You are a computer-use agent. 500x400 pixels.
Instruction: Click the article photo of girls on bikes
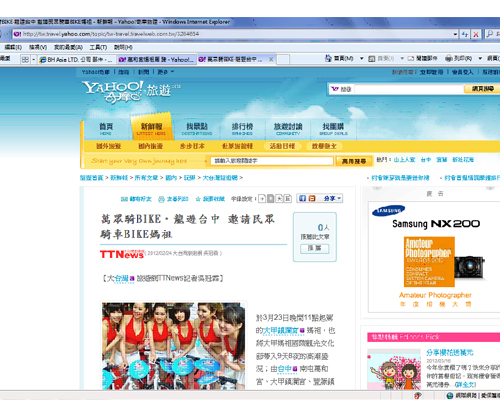point(173,346)
